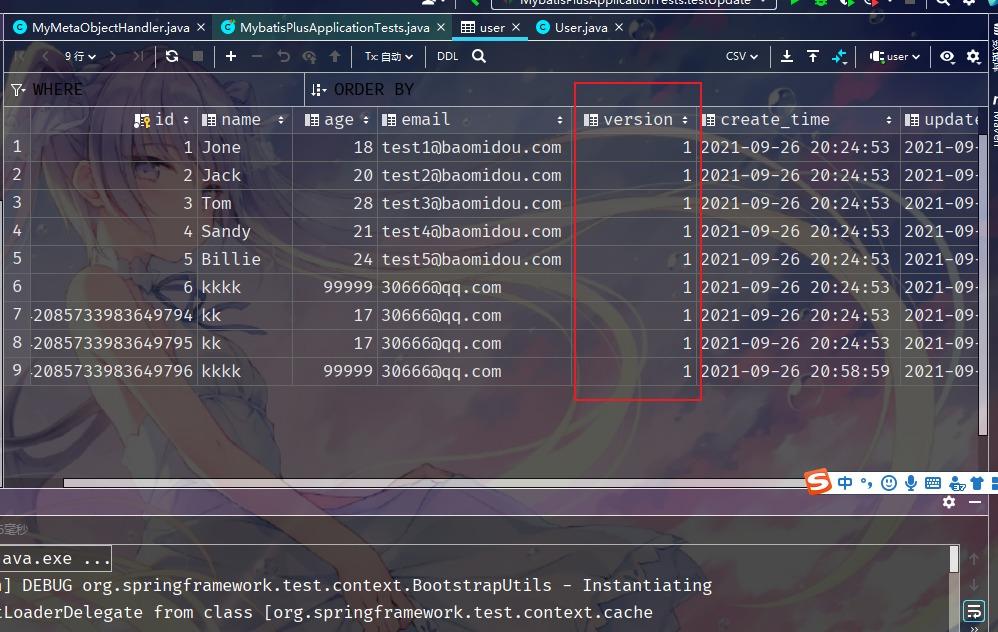Select age cell 28 in Tom row
The width and height of the screenshot is (998, 632).
(335, 203)
